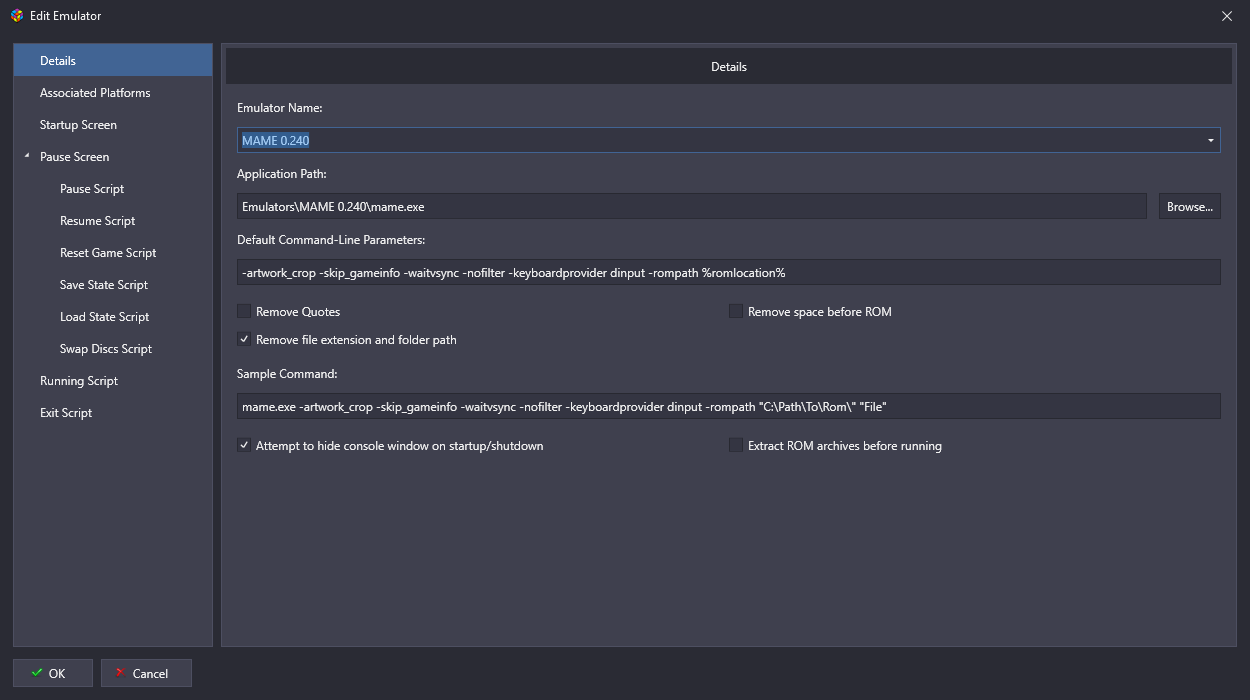Screen dimensions: 1250x700
Task: Enable Extract ROM archives before running
Action: point(736,445)
